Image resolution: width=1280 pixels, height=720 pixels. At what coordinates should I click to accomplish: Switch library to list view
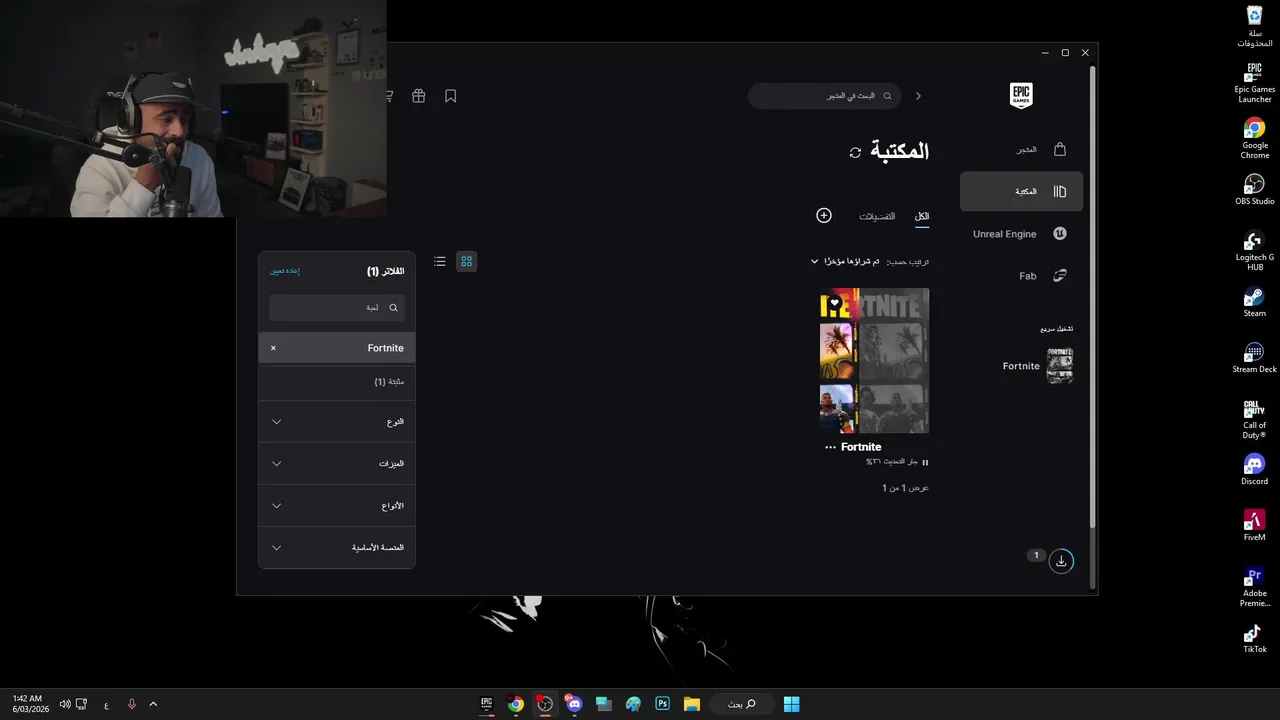440,261
